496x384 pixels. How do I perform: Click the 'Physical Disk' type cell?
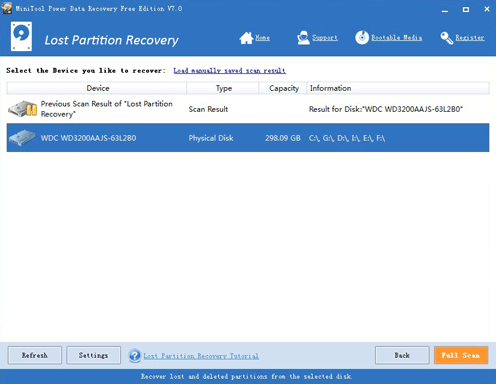click(x=211, y=138)
